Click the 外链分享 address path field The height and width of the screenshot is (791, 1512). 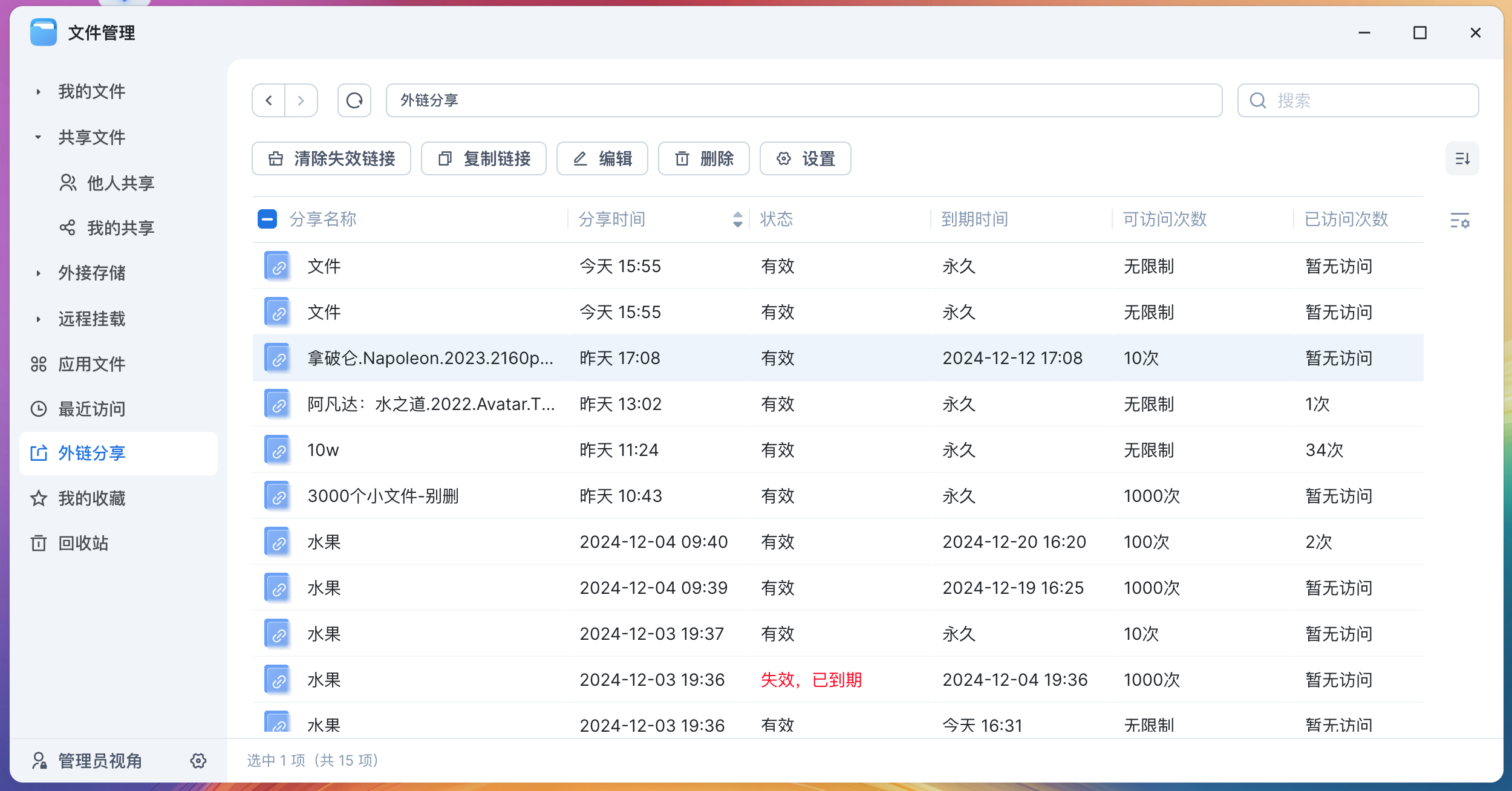point(804,100)
